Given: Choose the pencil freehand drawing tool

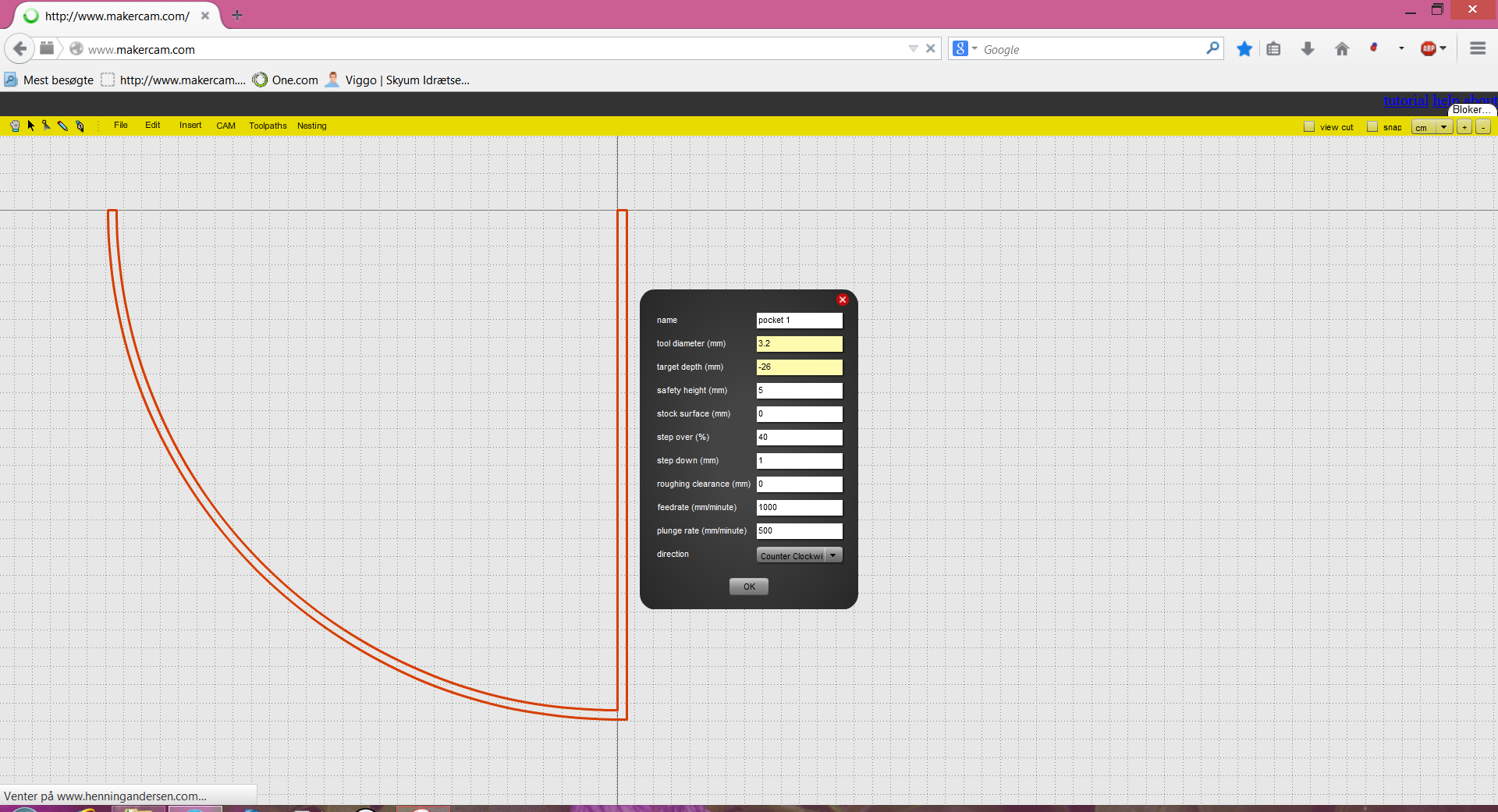Looking at the screenshot, I should (x=63, y=126).
